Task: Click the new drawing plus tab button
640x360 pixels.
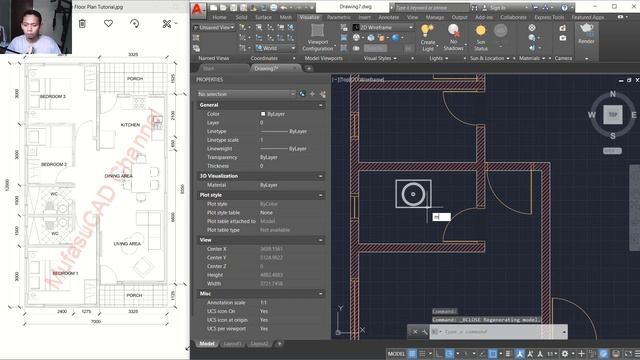Action: (x=309, y=69)
